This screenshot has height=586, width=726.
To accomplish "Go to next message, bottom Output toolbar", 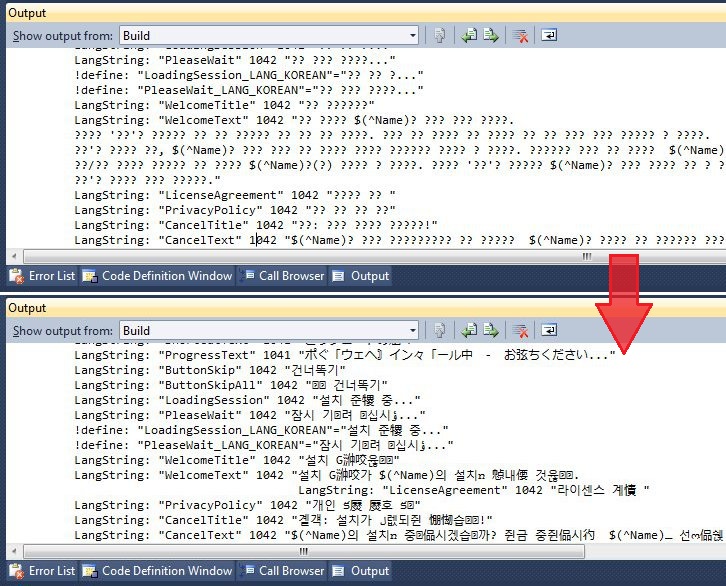I will tap(491, 330).
